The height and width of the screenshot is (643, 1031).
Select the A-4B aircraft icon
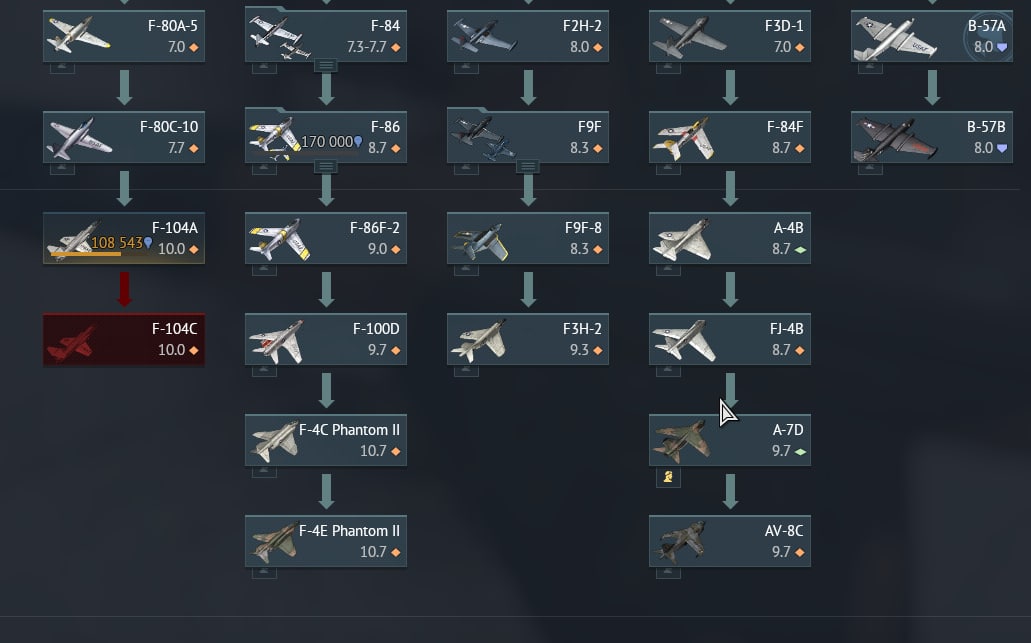pyautogui.click(x=681, y=239)
